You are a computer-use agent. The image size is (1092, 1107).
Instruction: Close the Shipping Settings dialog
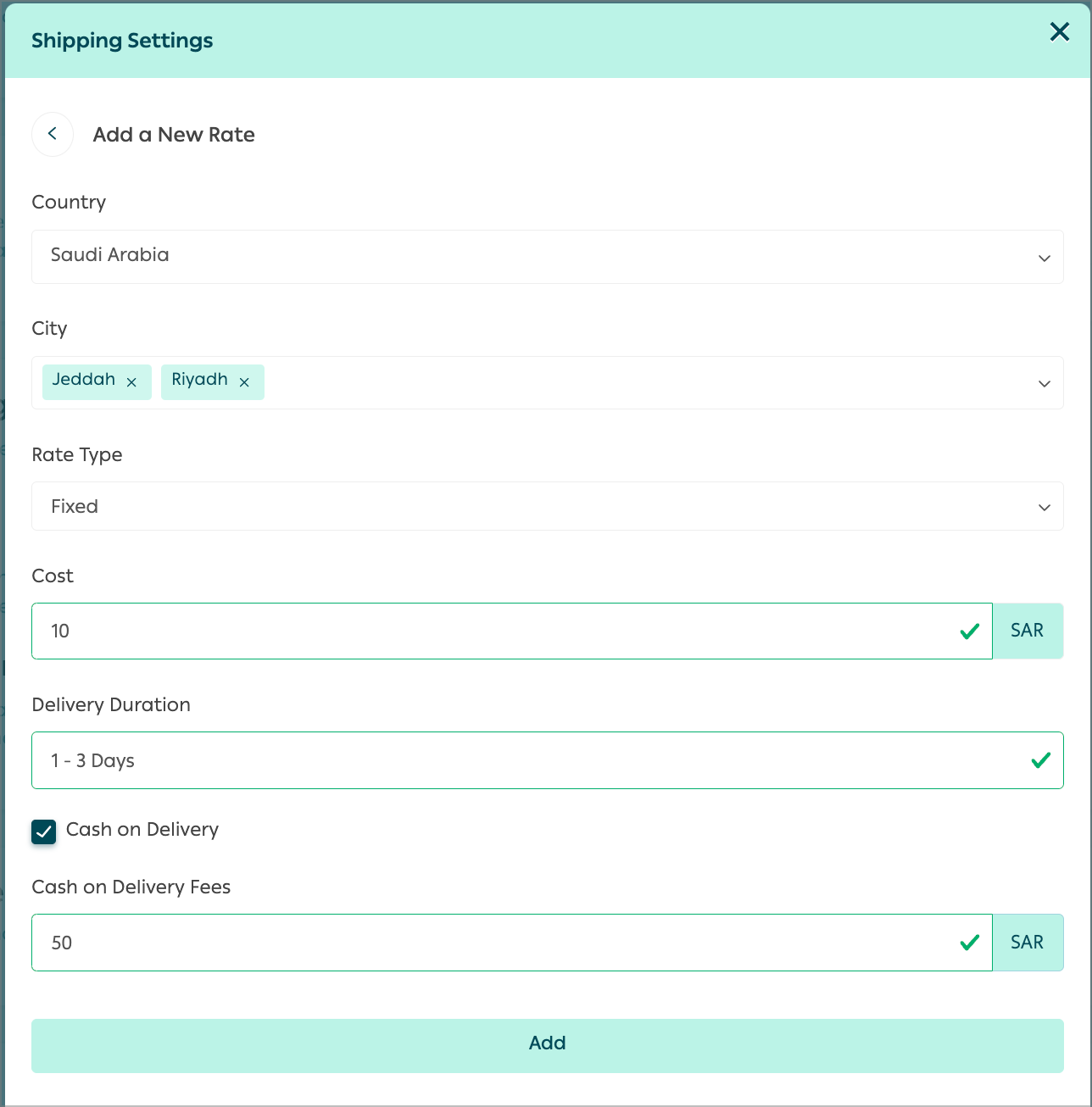1060,32
